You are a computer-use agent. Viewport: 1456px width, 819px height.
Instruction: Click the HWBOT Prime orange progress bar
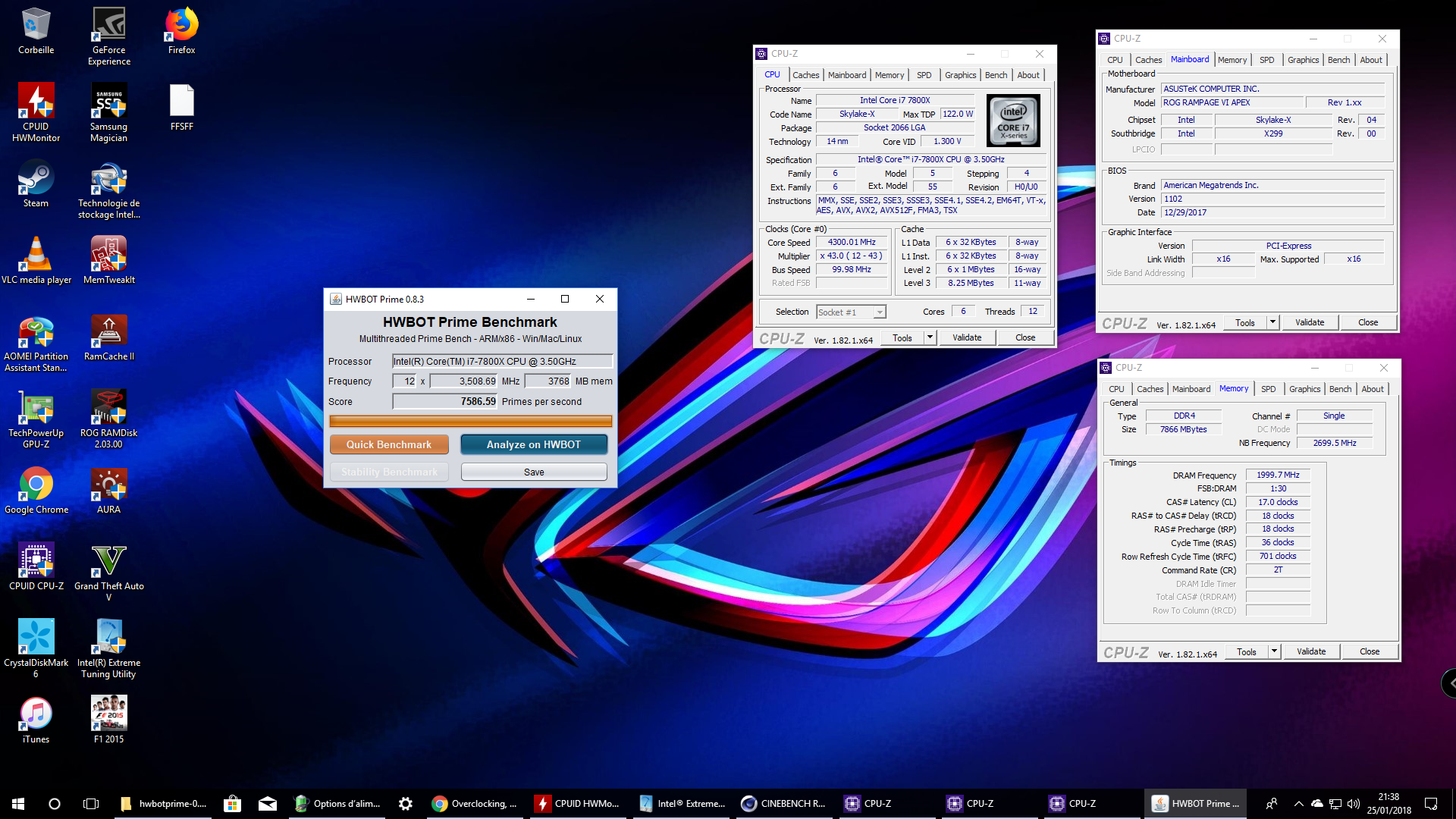click(x=470, y=421)
